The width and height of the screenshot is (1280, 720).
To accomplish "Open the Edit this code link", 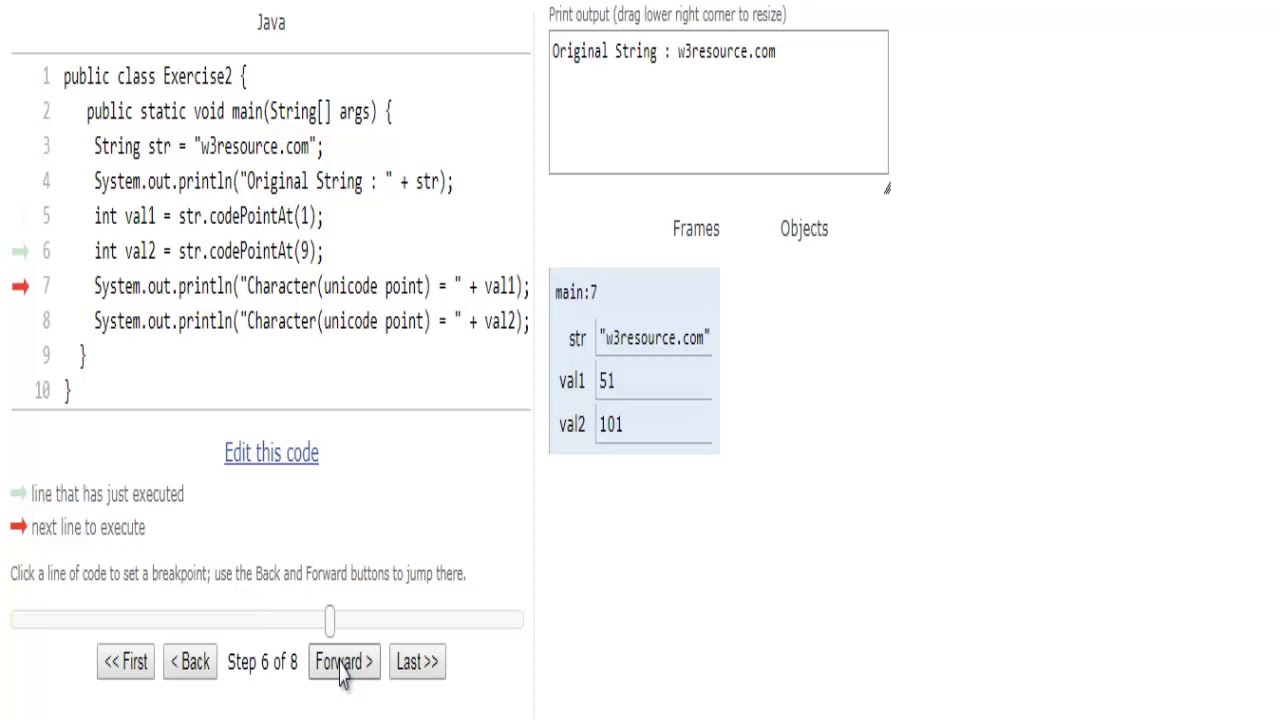I will click(271, 453).
